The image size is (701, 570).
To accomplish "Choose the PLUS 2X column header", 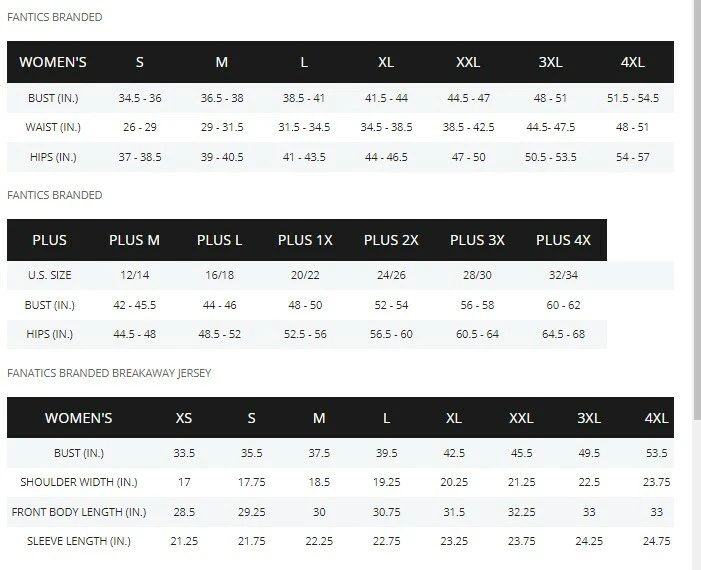I will 391,241.
